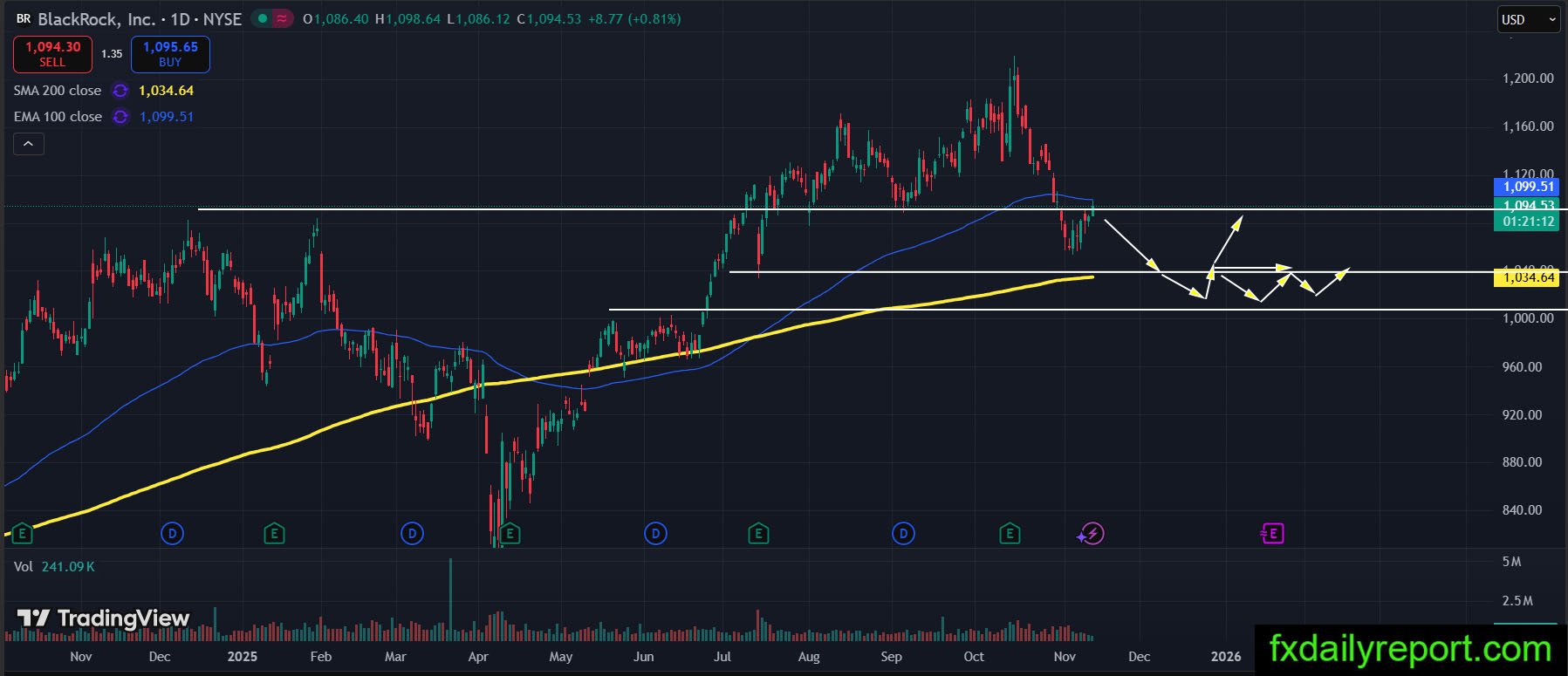
Task: Click the open price value 1,086.40
Action: pyautogui.click(x=341, y=18)
